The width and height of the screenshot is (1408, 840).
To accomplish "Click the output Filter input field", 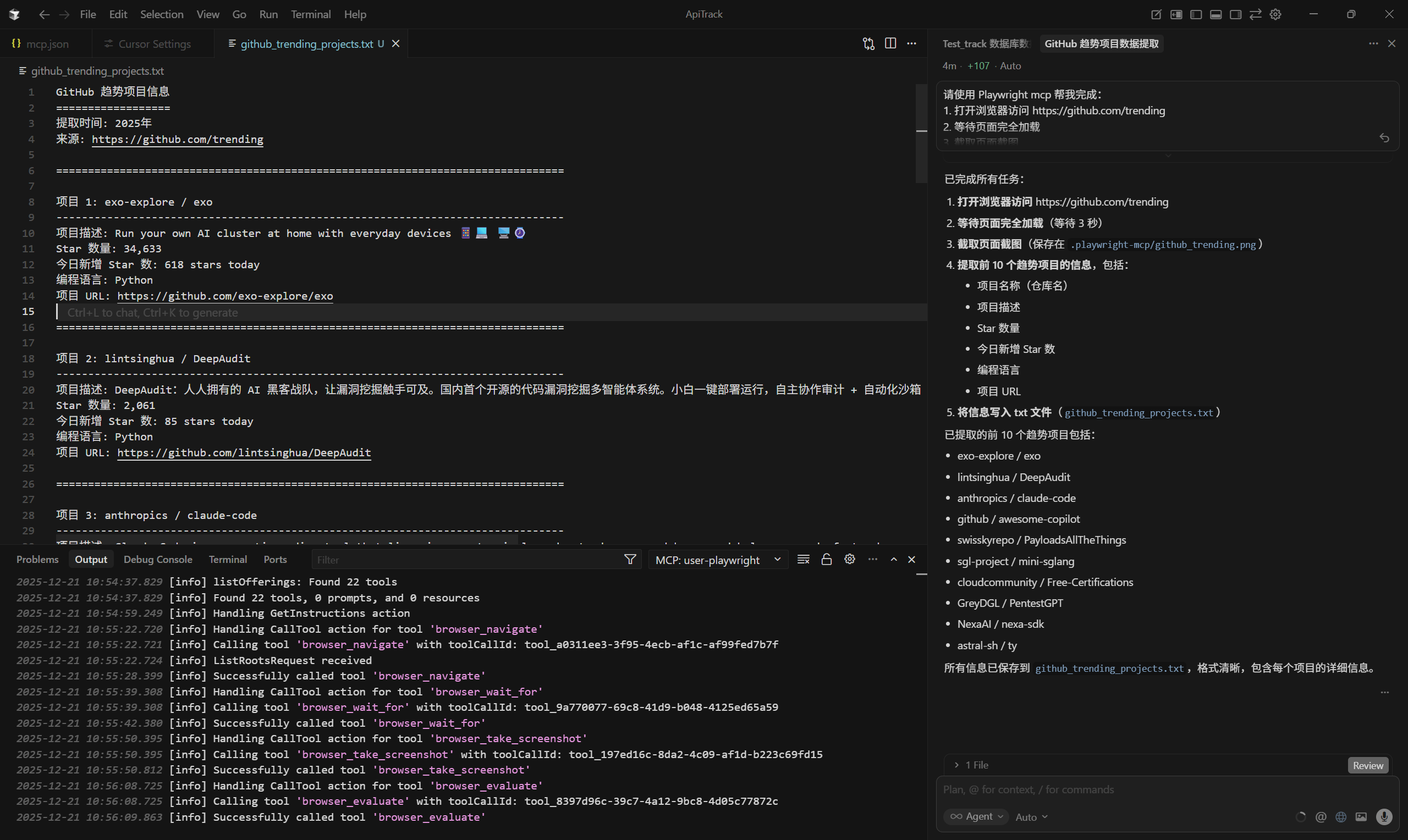I will point(464,560).
